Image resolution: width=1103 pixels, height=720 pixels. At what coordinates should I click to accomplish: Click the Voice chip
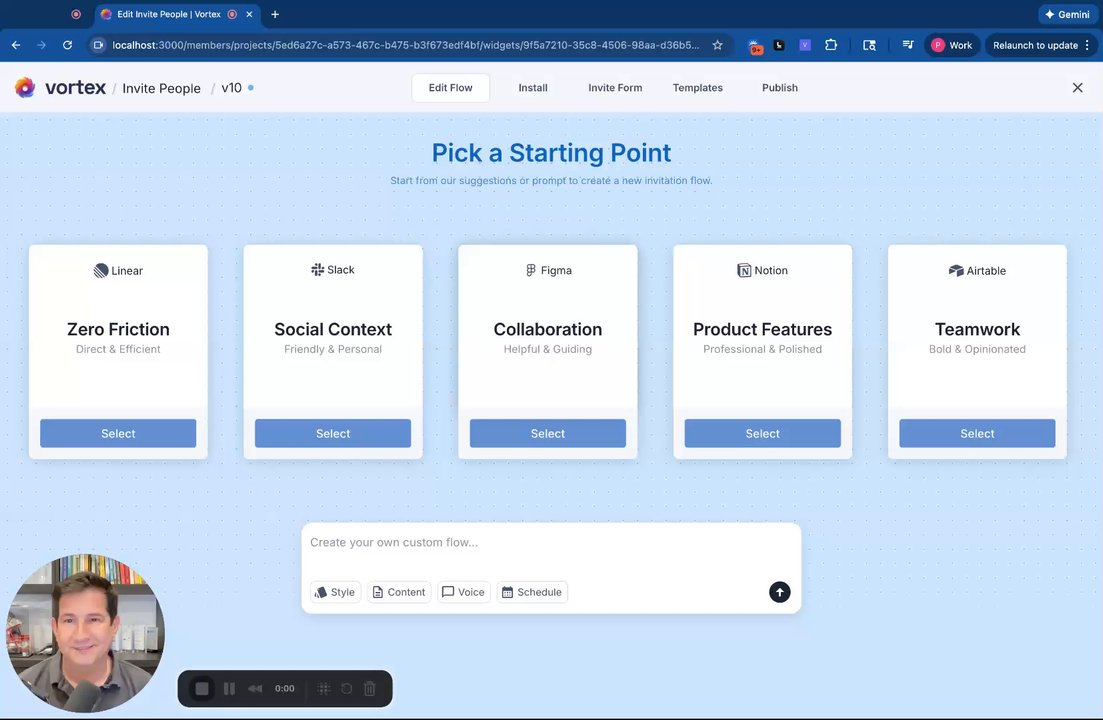click(464, 592)
